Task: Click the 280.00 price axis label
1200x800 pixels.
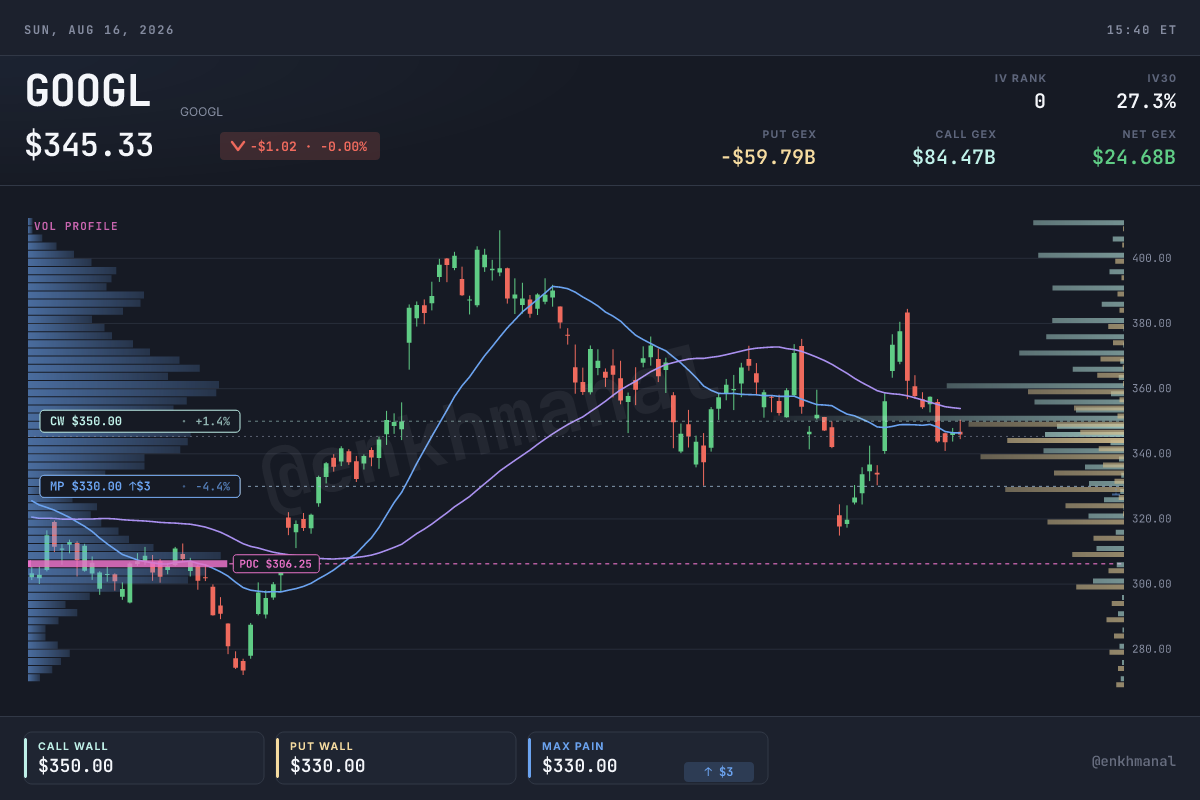Action: [x=1153, y=649]
